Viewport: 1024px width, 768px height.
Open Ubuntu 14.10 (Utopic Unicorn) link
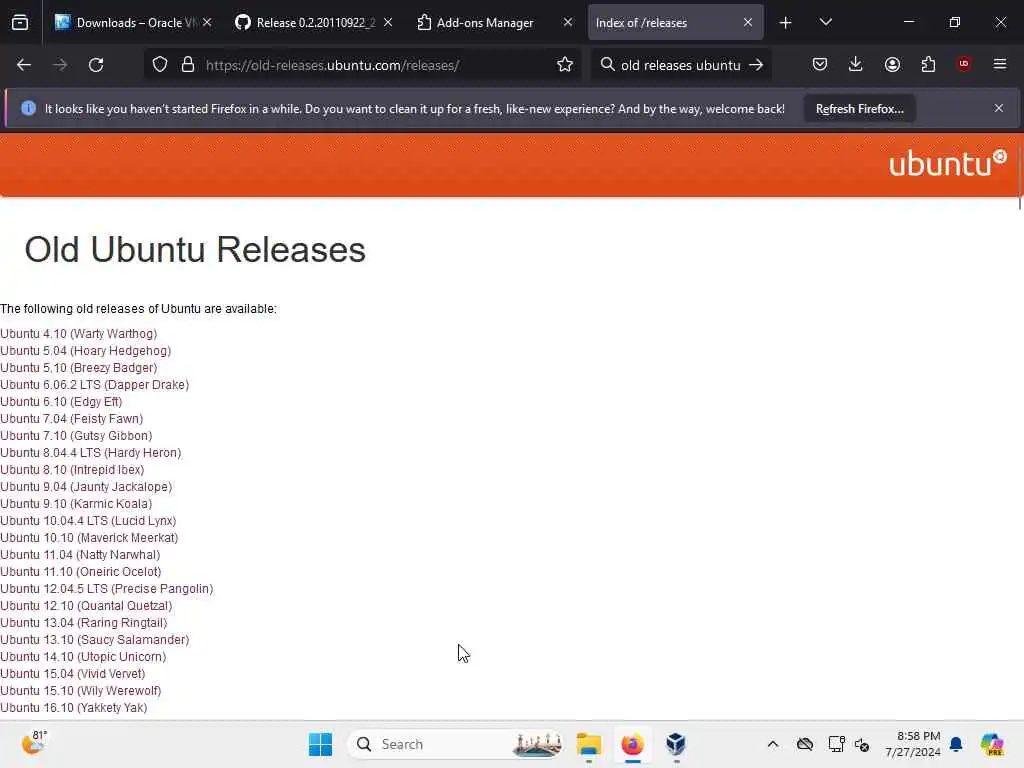[x=83, y=656]
